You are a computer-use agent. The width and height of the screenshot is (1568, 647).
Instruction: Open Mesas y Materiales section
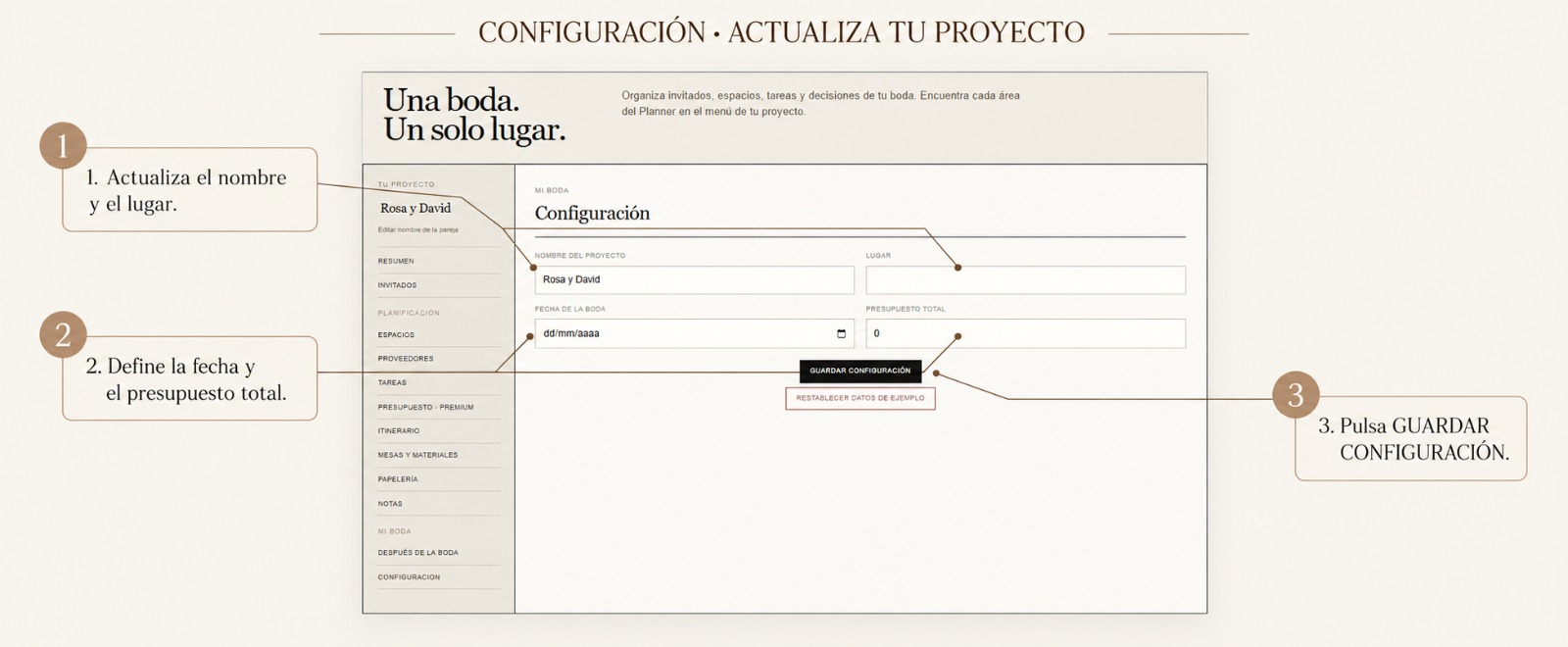tap(417, 455)
